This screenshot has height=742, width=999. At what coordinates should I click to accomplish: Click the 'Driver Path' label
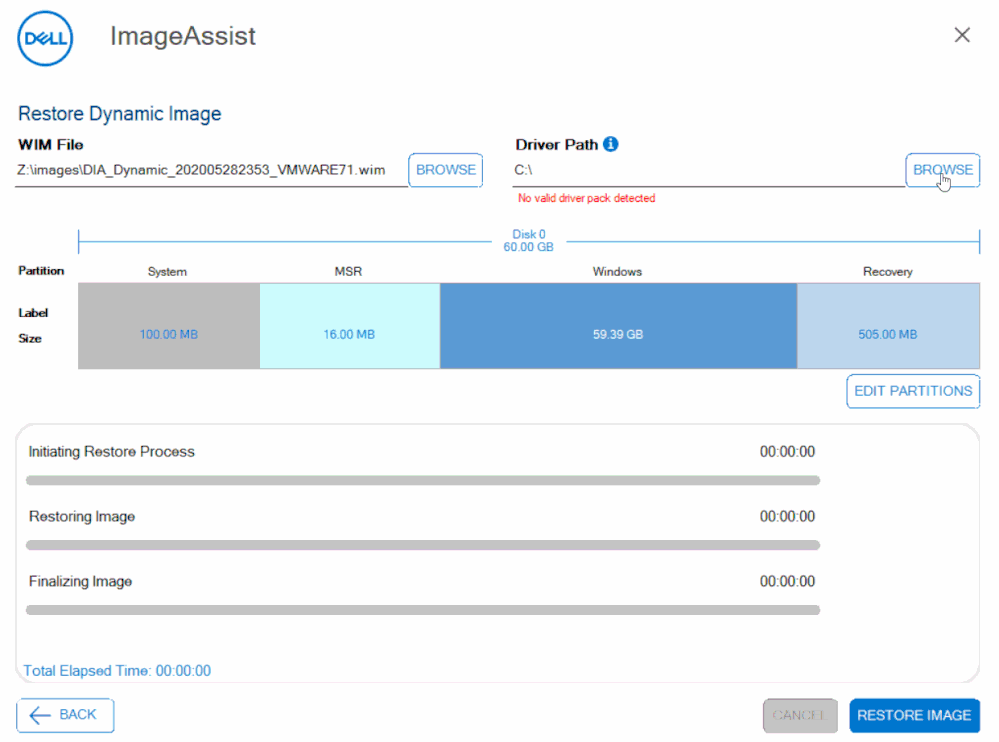(557, 145)
